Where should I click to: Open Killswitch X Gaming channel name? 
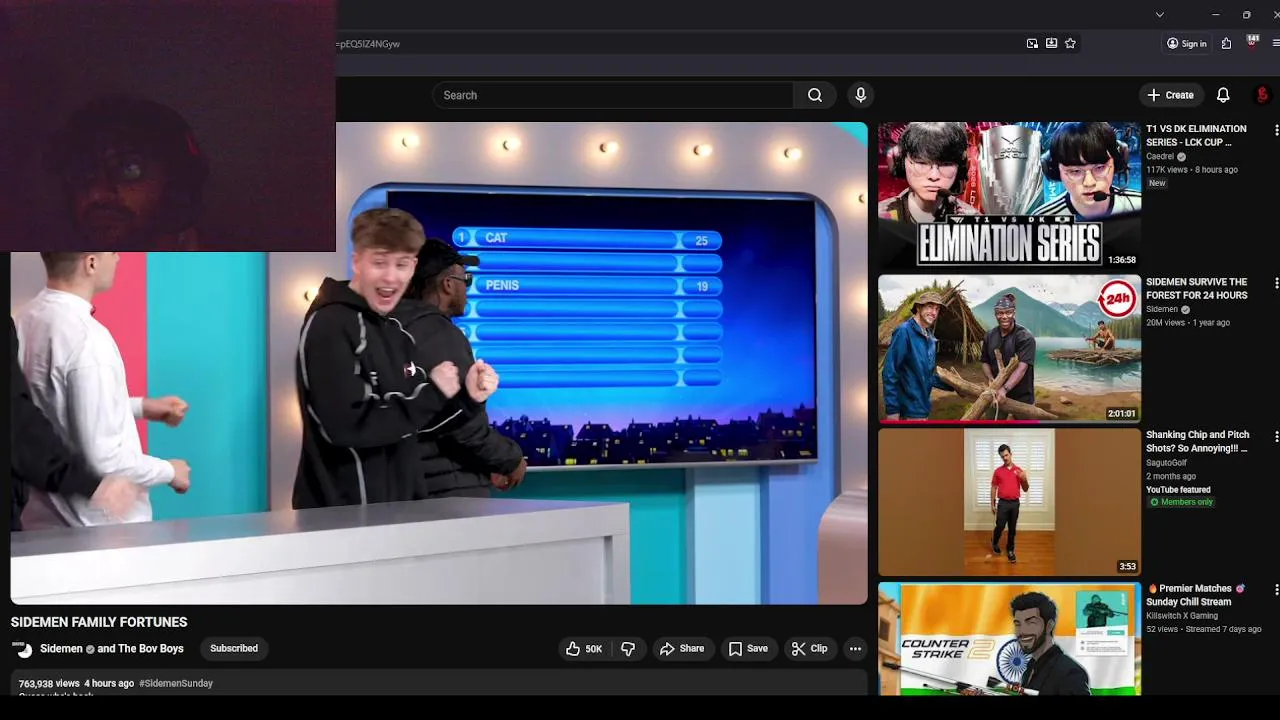1182,616
